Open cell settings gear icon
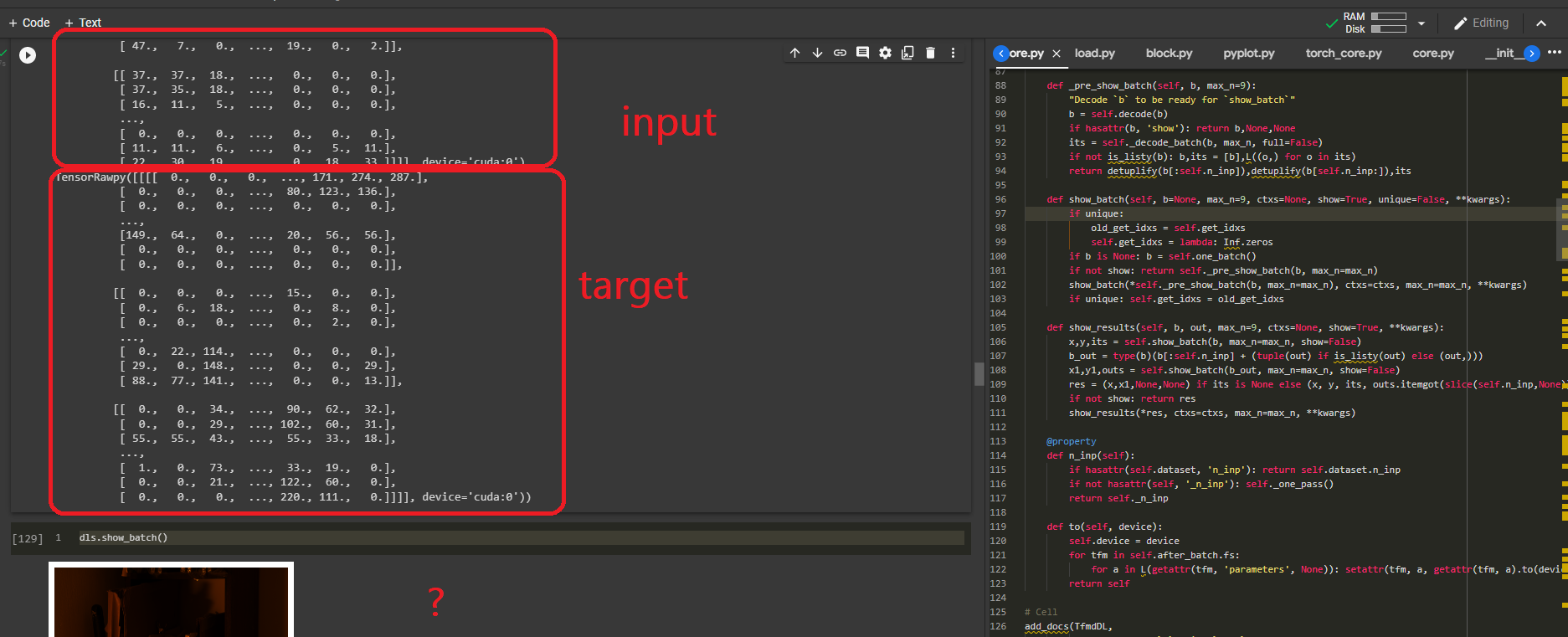1568x637 pixels. coord(885,53)
